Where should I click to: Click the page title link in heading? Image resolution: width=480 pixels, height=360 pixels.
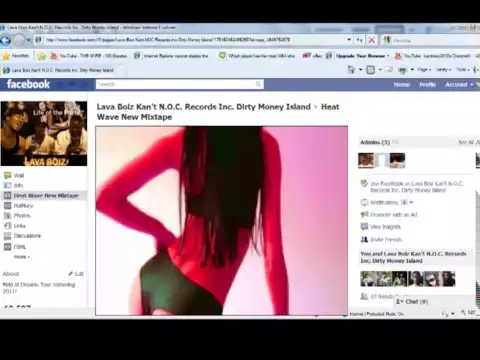pos(204,107)
